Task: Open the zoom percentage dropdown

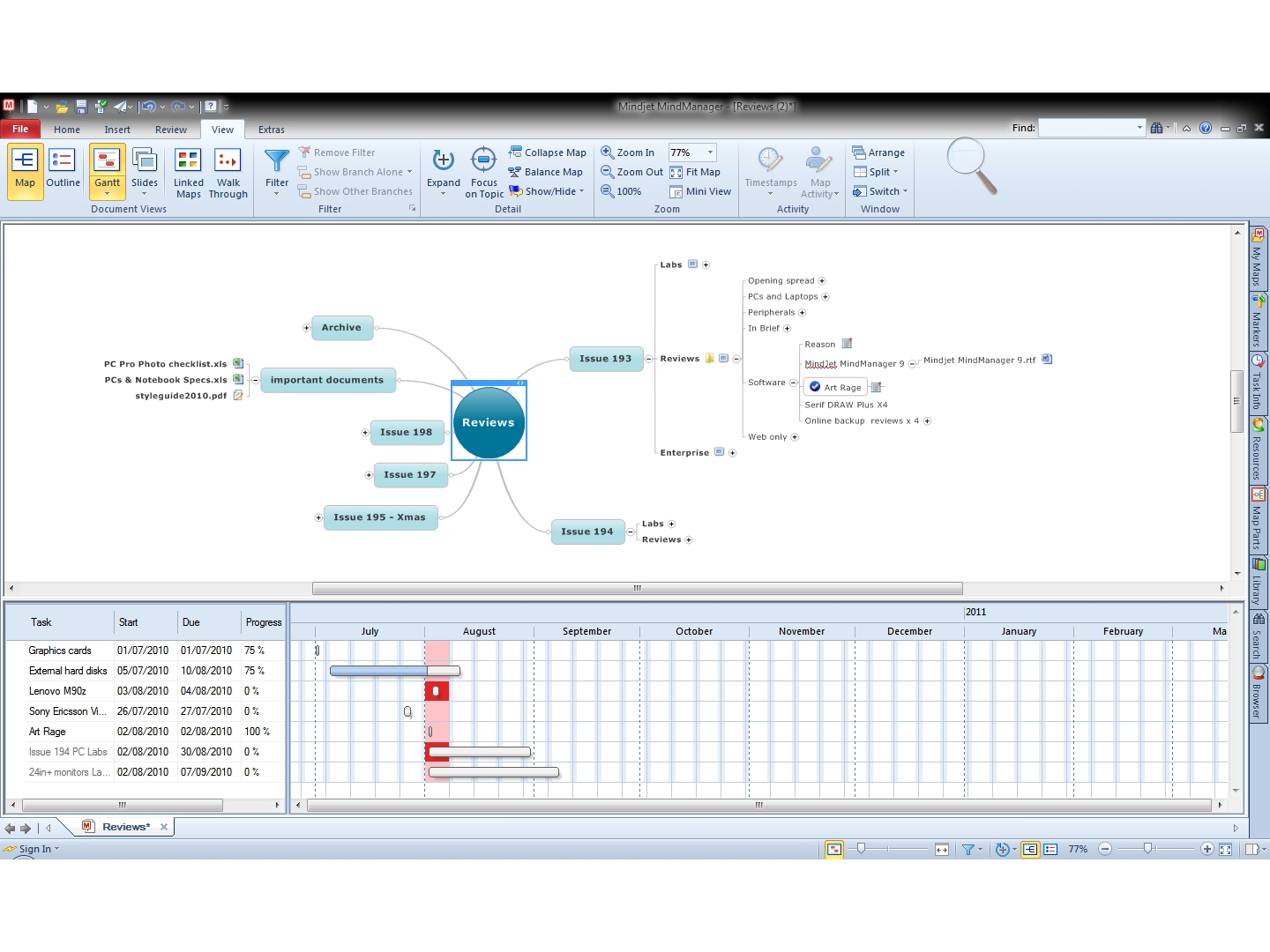Action: tap(708, 152)
